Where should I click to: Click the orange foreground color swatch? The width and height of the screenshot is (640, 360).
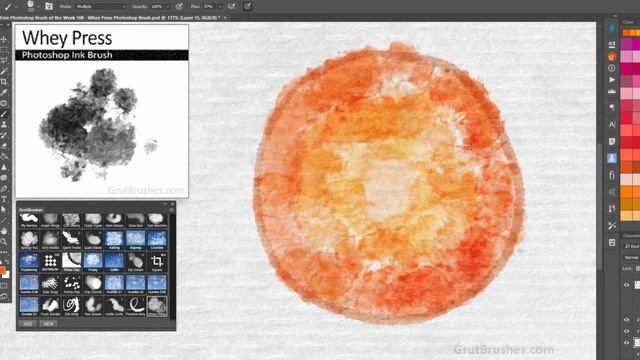(x=2, y=270)
